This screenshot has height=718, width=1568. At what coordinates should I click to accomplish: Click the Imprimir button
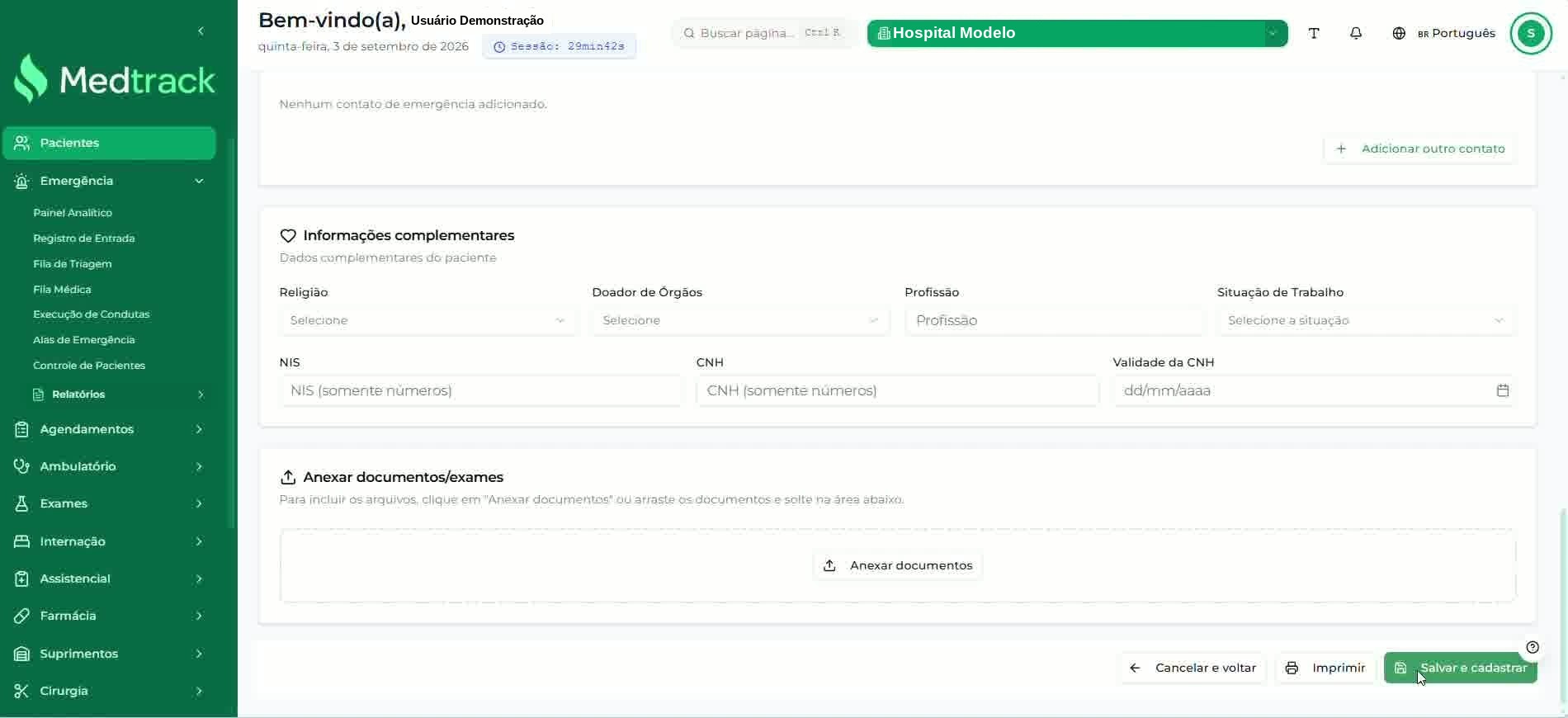tap(1325, 668)
